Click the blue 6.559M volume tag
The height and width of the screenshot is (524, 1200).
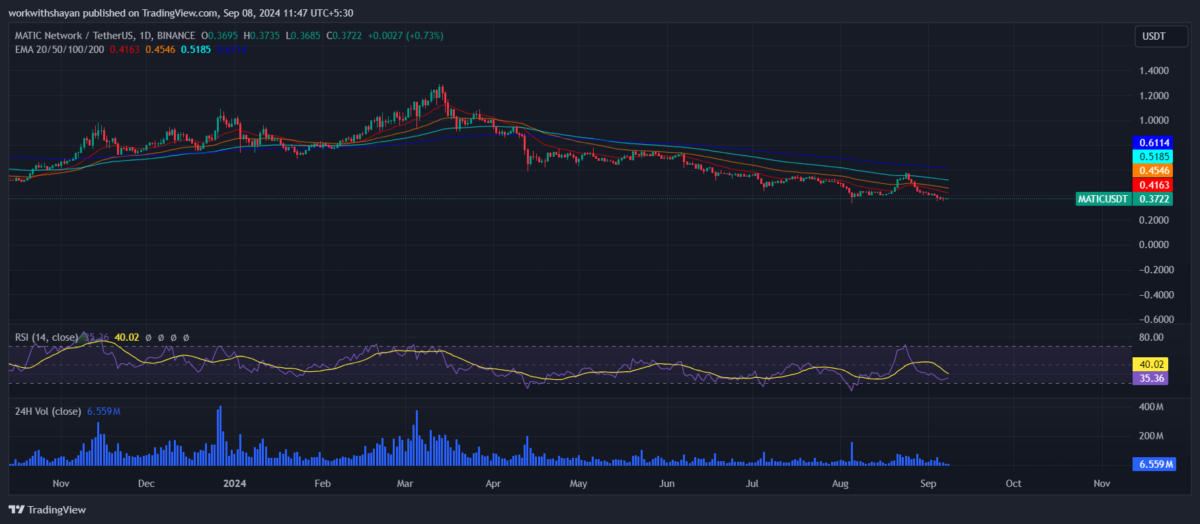pyautogui.click(x=1154, y=464)
